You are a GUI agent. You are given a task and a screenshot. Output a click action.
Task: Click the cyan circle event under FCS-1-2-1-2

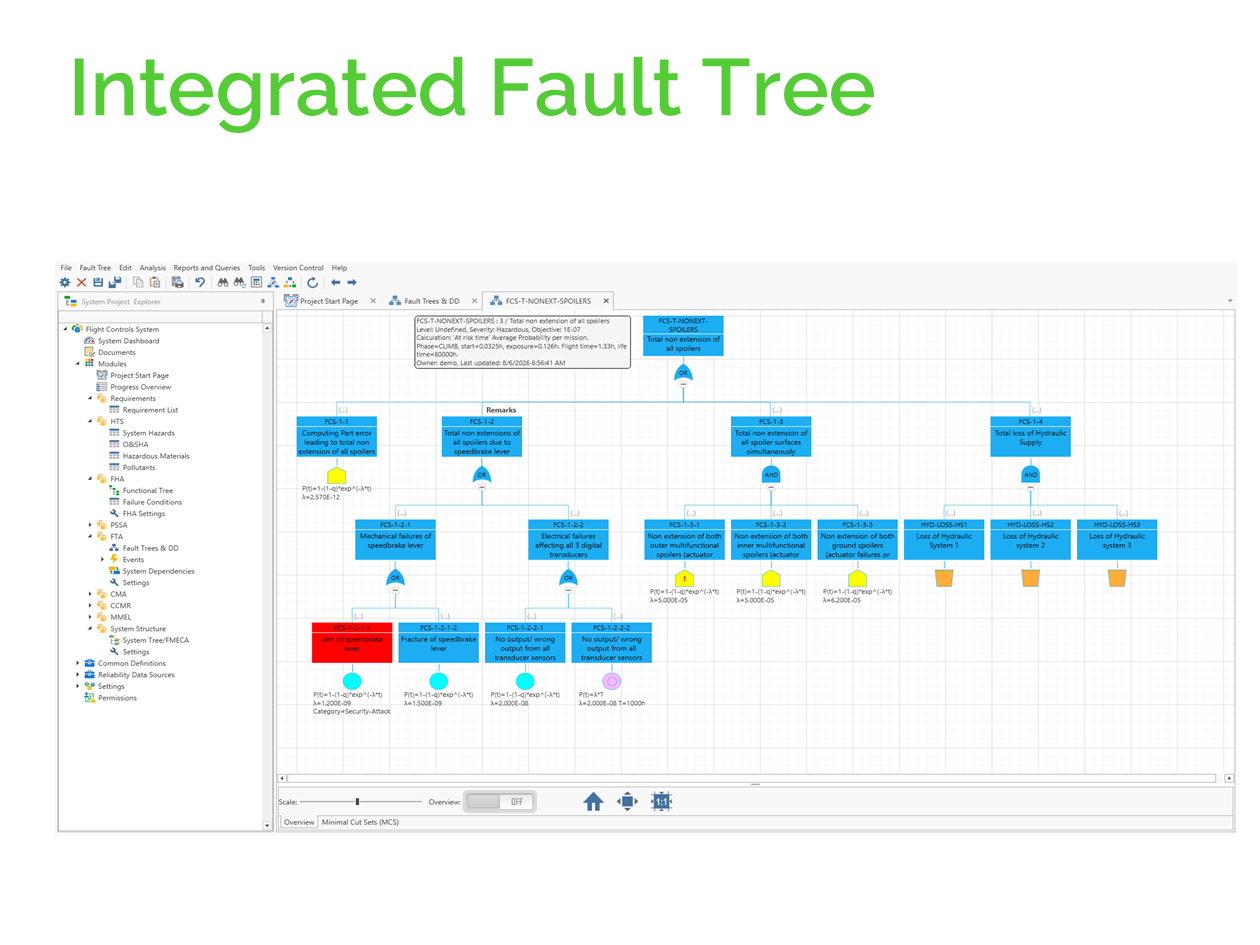438,681
